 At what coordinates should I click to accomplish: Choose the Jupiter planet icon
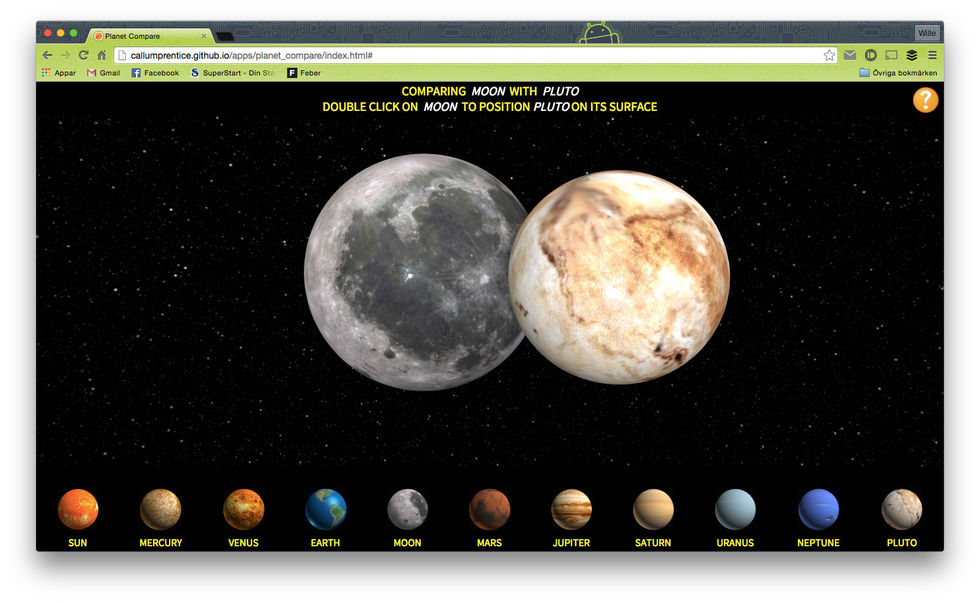[571, 509]
